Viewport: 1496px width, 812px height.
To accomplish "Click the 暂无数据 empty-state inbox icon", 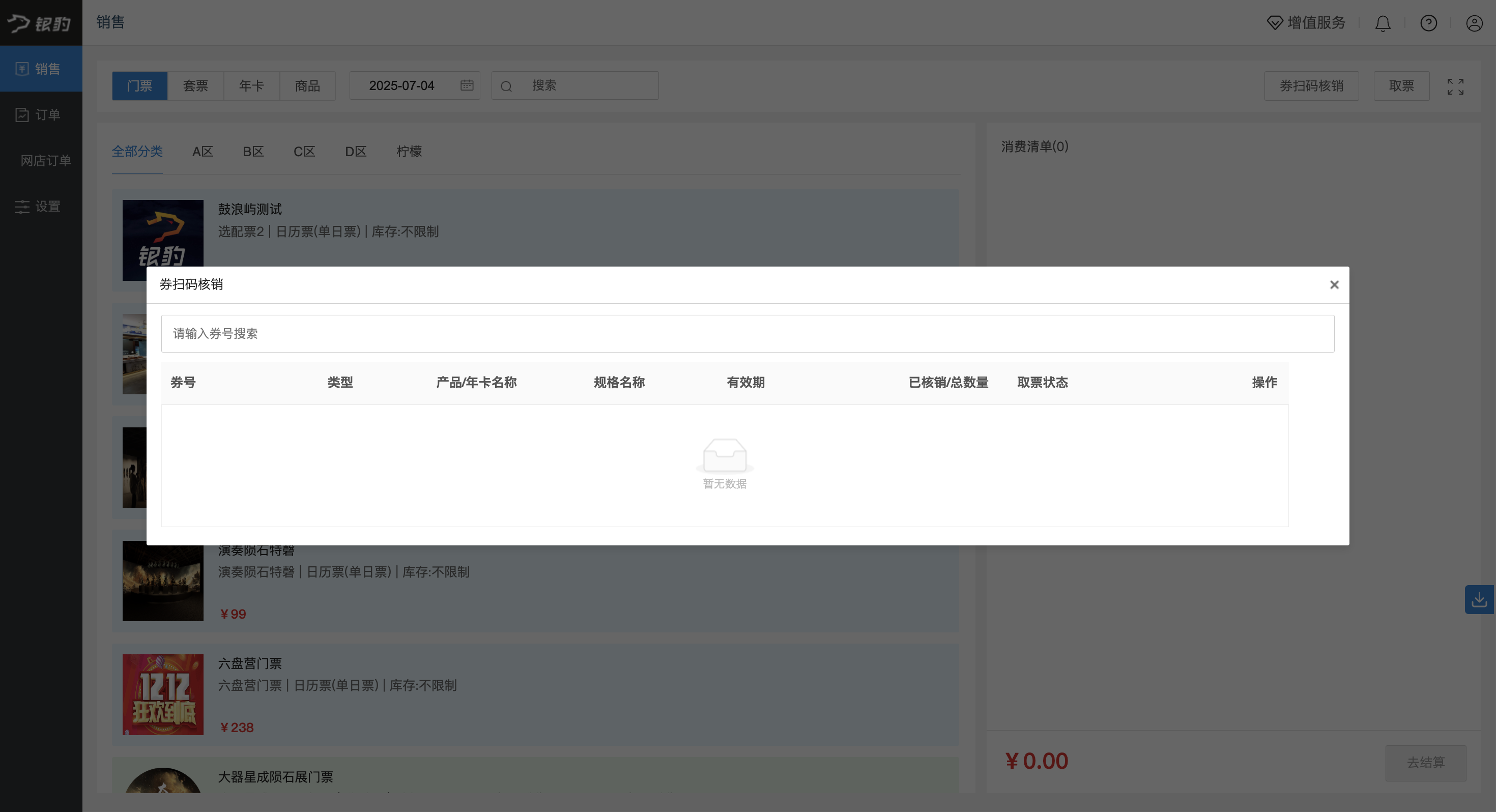I will point(725,455).
